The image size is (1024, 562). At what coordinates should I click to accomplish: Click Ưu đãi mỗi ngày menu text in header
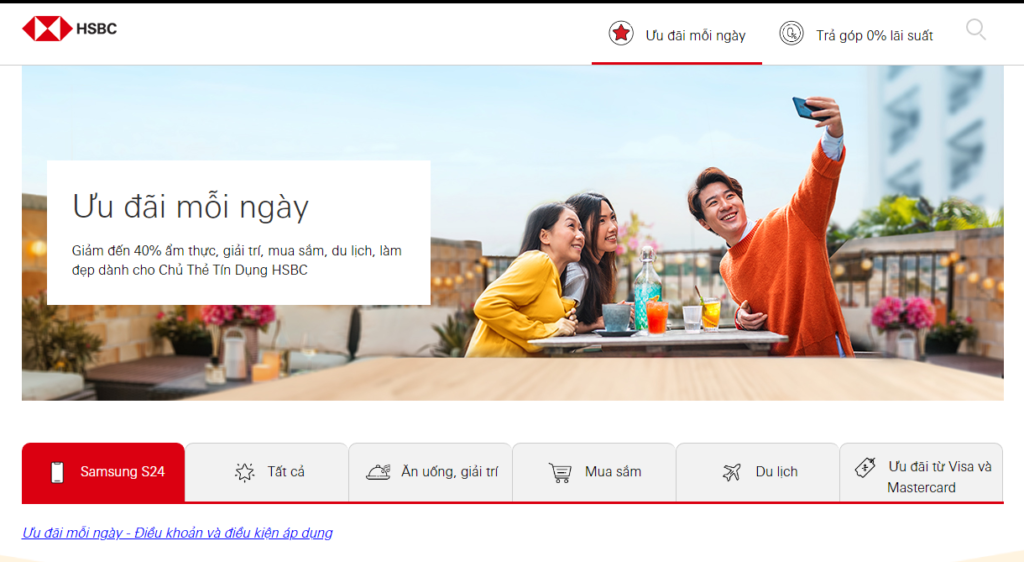pos(695,35)
